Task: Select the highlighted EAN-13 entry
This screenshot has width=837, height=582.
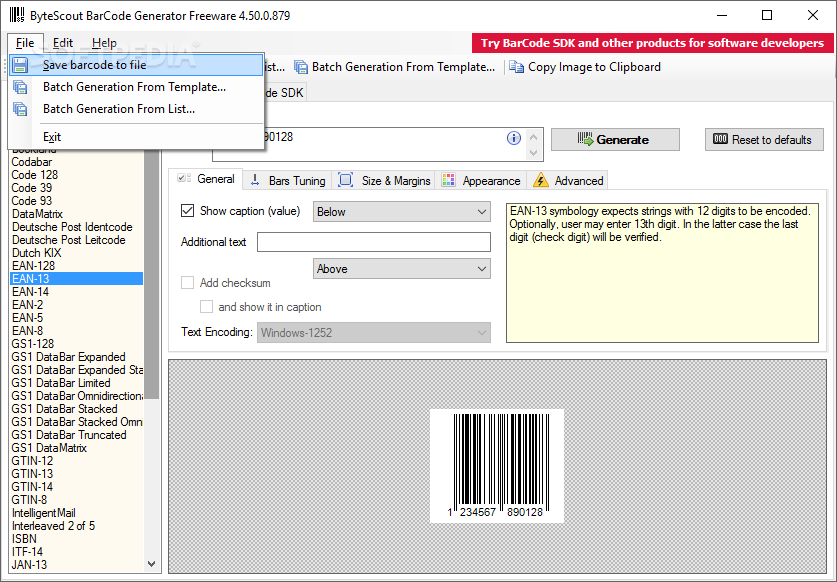Action: tap(76, 279)
